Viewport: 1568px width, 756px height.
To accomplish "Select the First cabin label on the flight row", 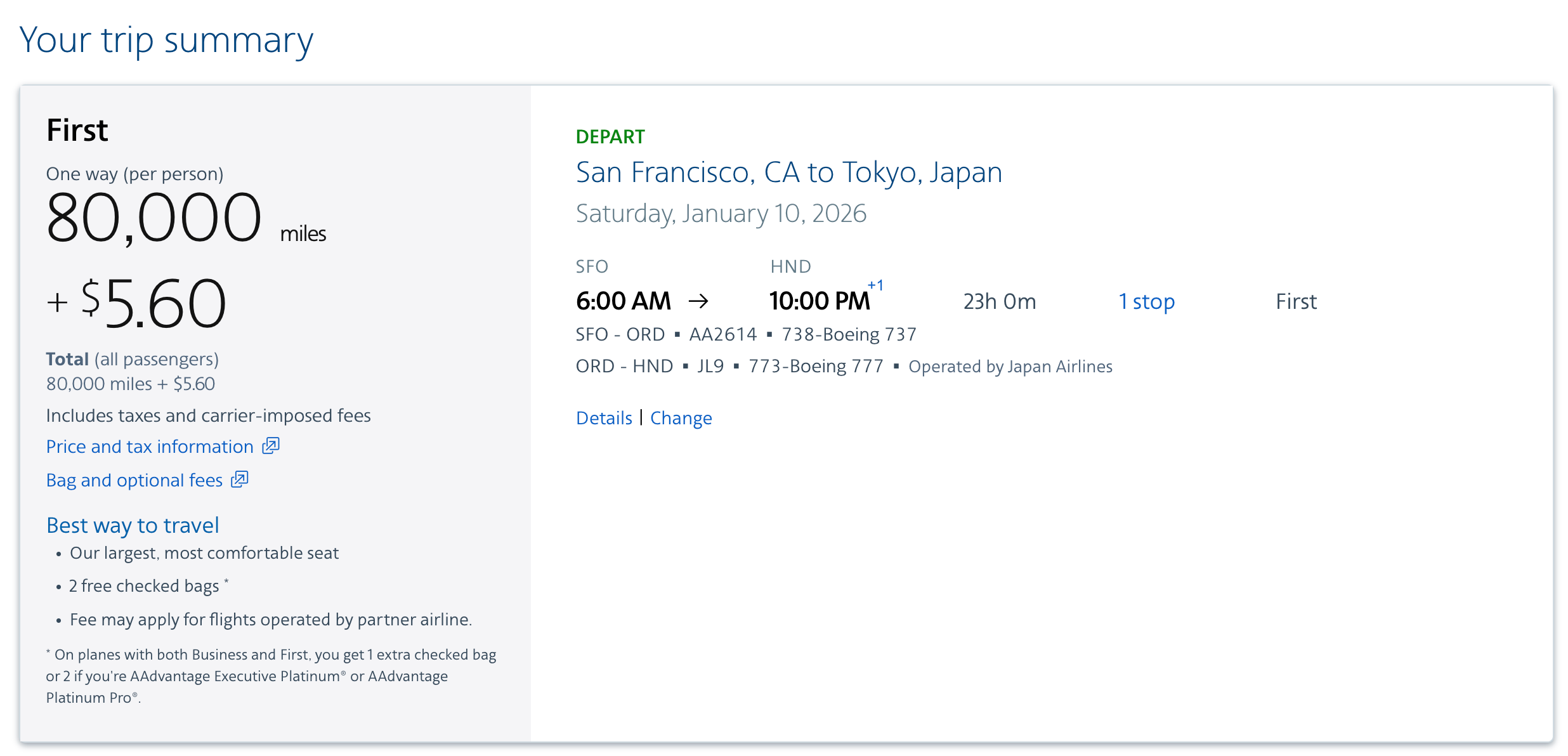I will (x=1295, y=301).
